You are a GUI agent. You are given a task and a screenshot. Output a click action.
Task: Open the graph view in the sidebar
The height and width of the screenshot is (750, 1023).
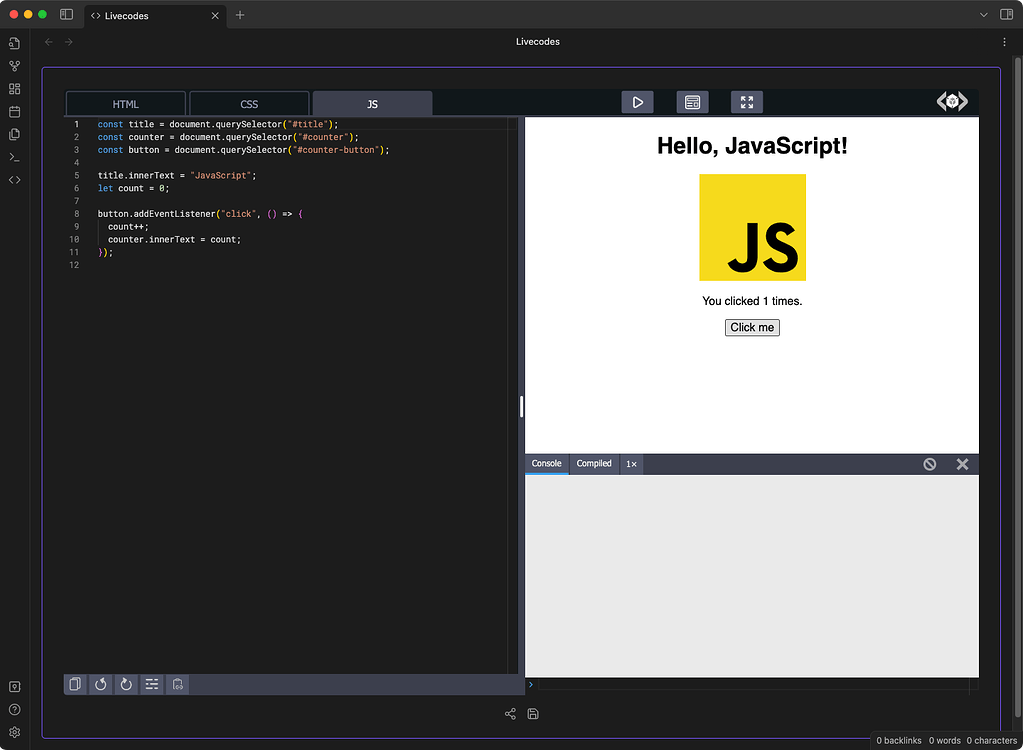(x=14, y=66)
